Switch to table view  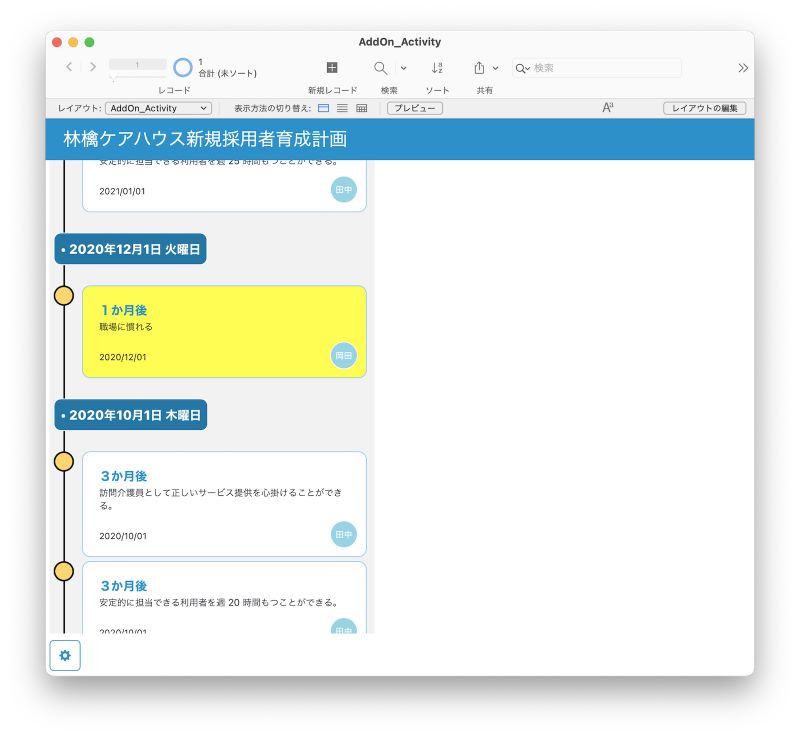coord(361,108)
